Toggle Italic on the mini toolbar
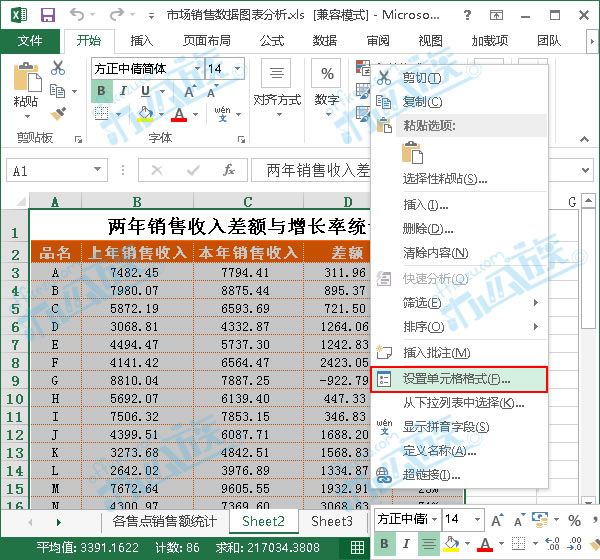Viewport: 600px width, 560px height. tap(406, 543)
